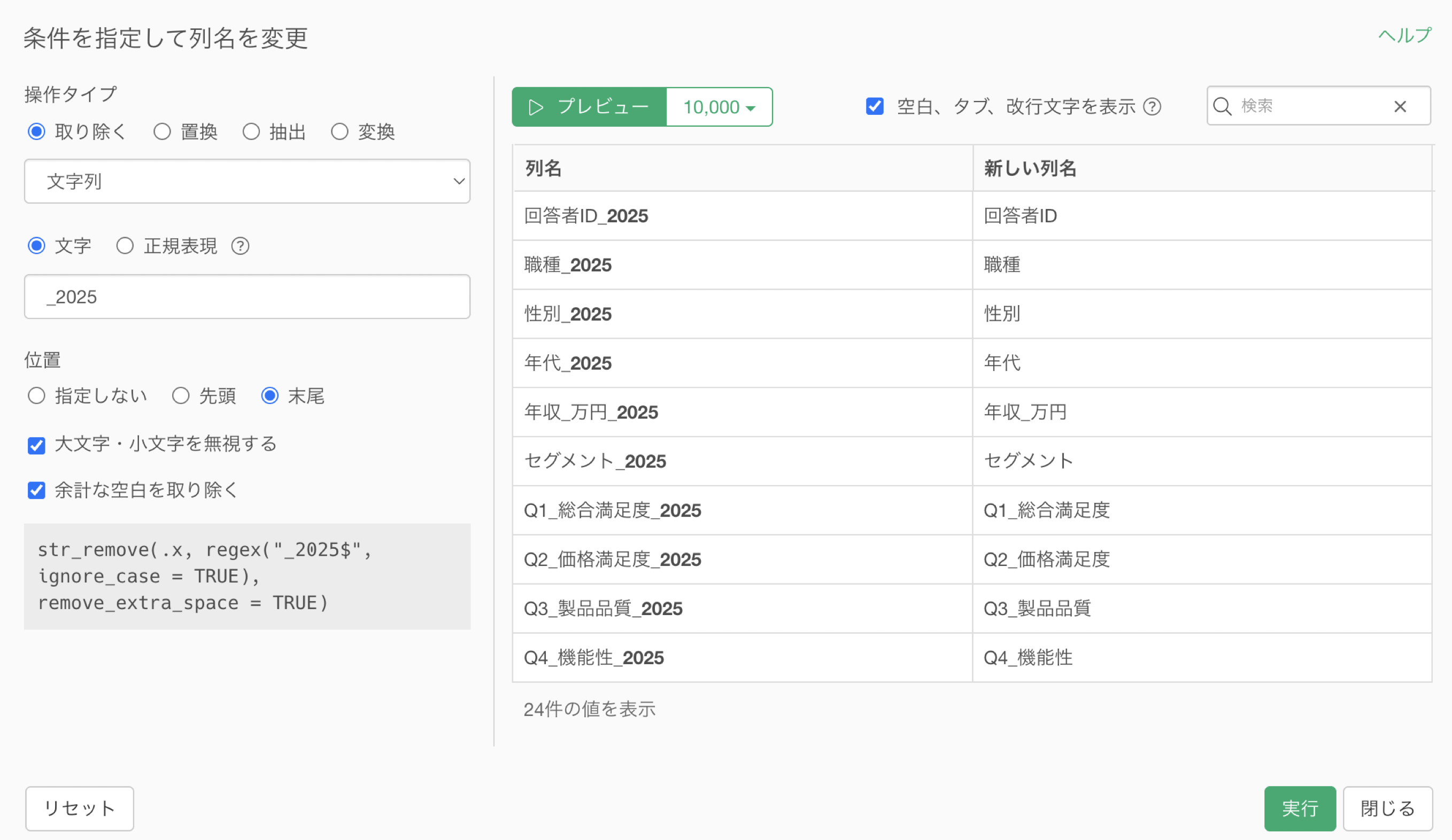Click the new name cell Q4_機能性
The width and height of the screenshot is (1452, 840).
click(x=1202, y=657)
